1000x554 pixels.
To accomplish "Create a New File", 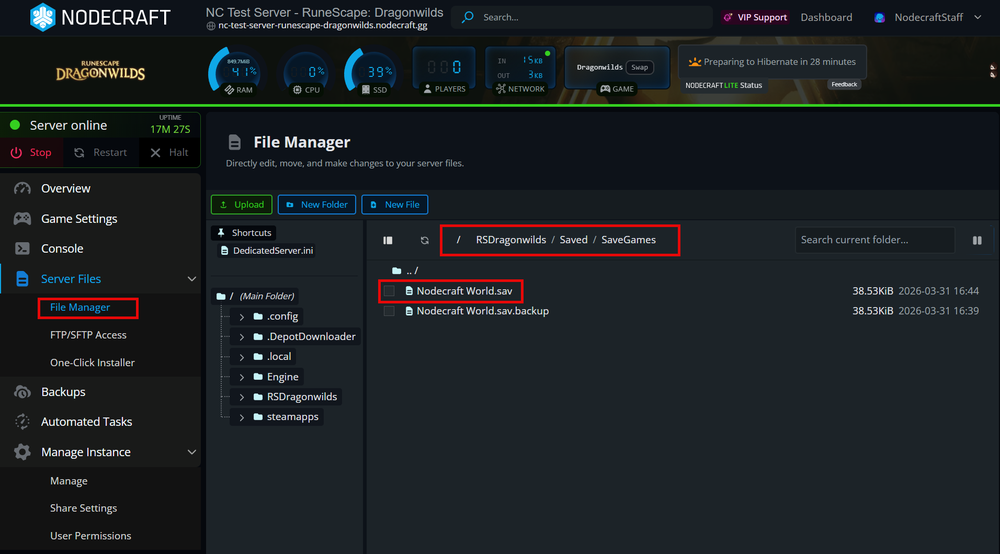I will (395, 205).
